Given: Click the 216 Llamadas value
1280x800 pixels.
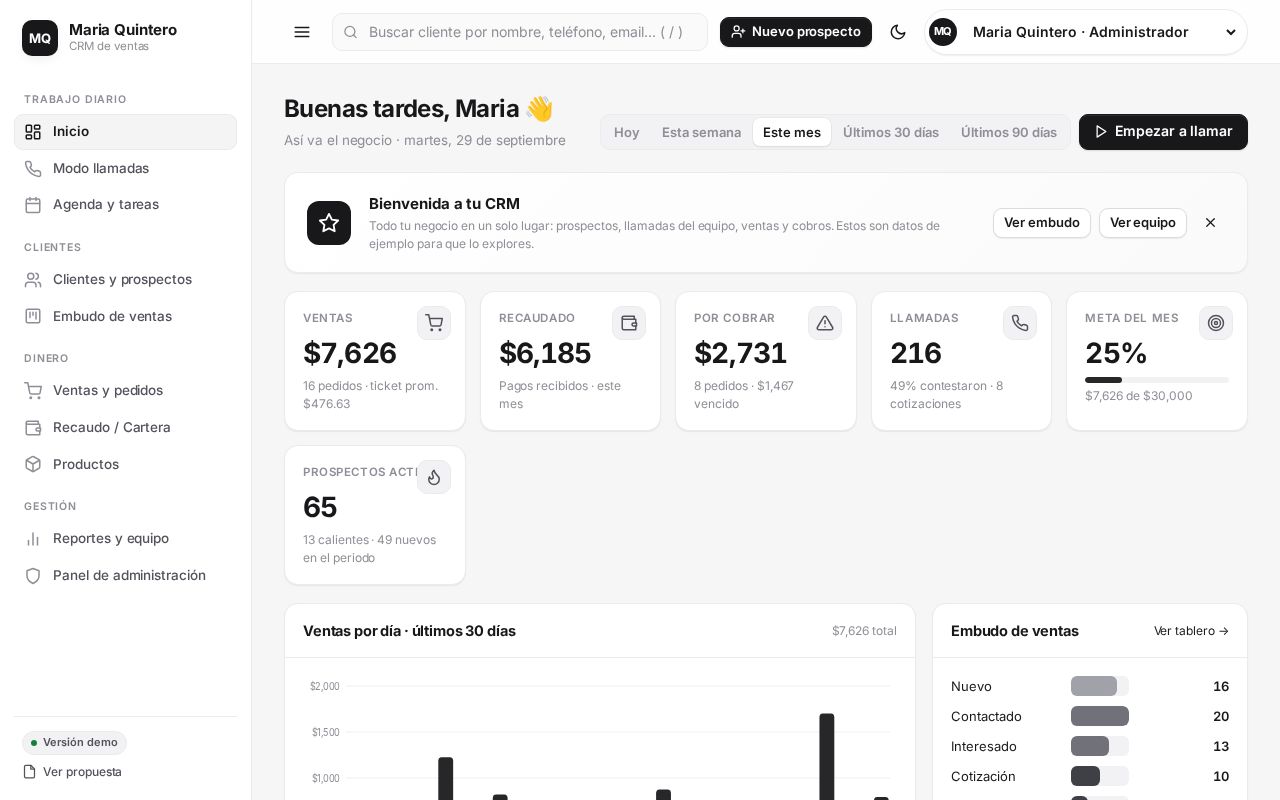Looking at the screenshot, I should [x=916, y=353].
